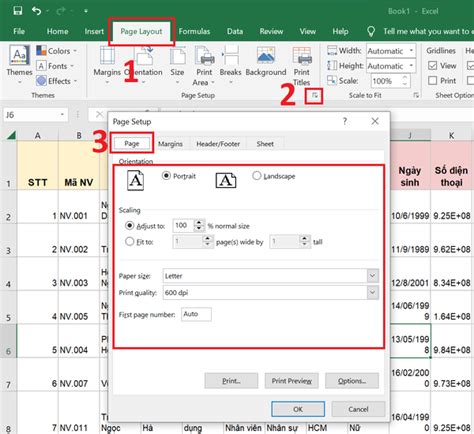
Task: Open the View ribbon tab
Action: coord(307,31)
